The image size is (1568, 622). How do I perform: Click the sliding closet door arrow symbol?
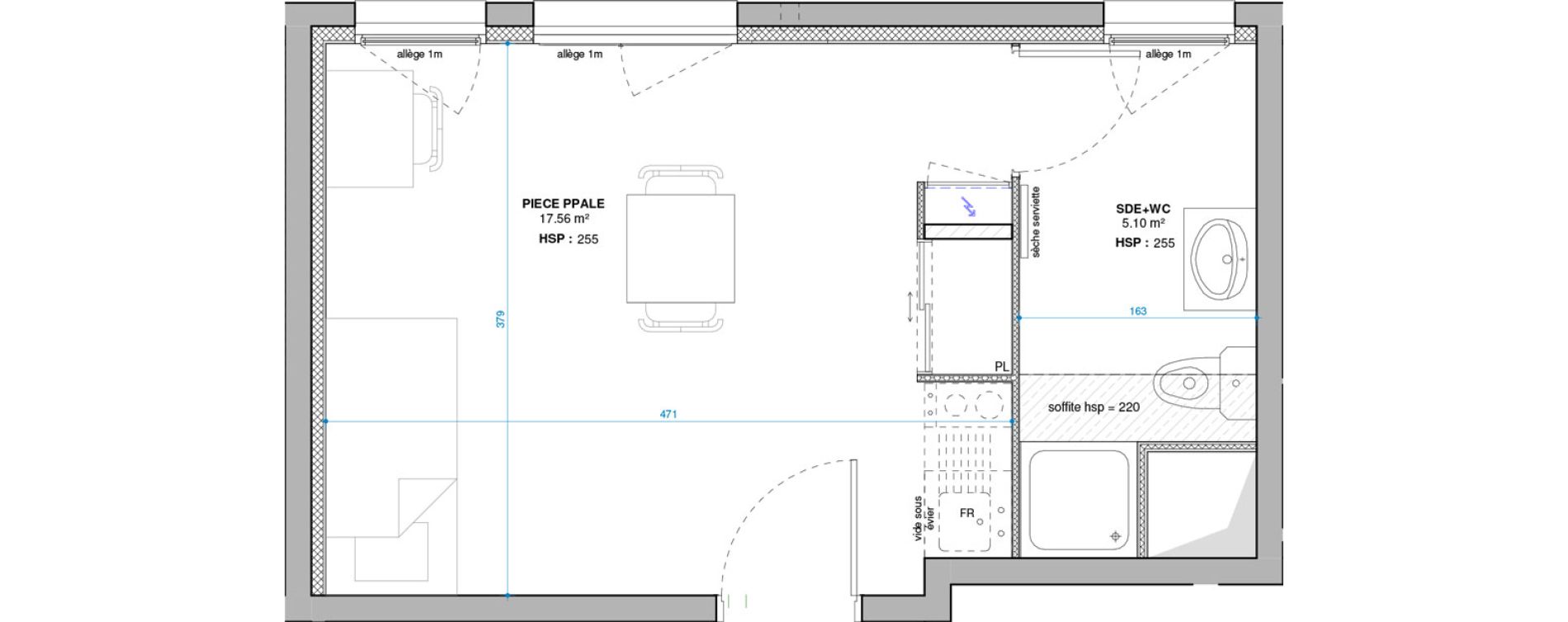click(x=909, y=307)
